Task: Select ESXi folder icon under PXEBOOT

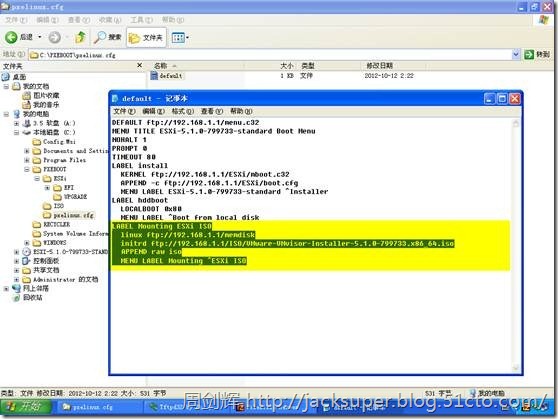Action: pyautogui.click(x=47, y=178)
